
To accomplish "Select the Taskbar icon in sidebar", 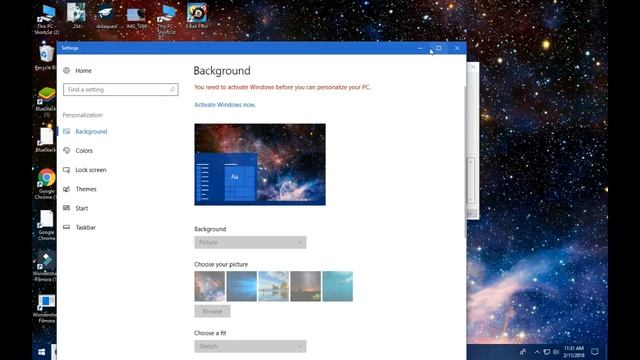I will pos(67,227).
